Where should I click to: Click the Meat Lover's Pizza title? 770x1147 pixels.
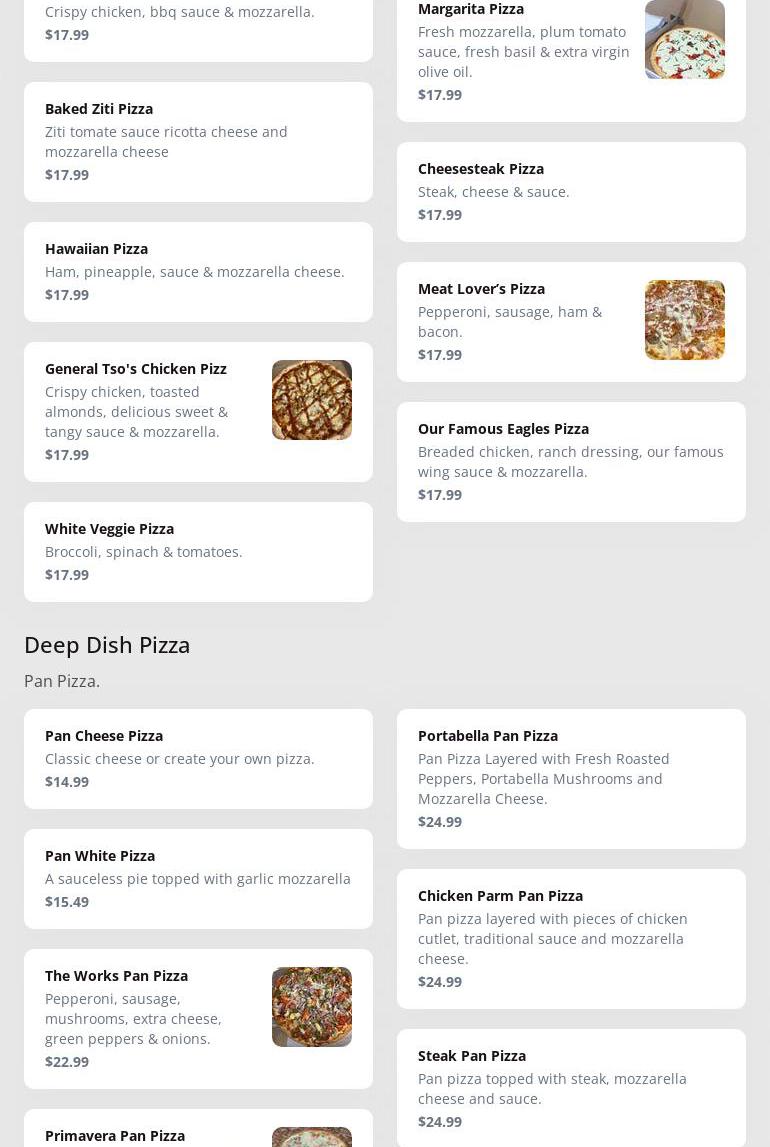click(481, 288)
